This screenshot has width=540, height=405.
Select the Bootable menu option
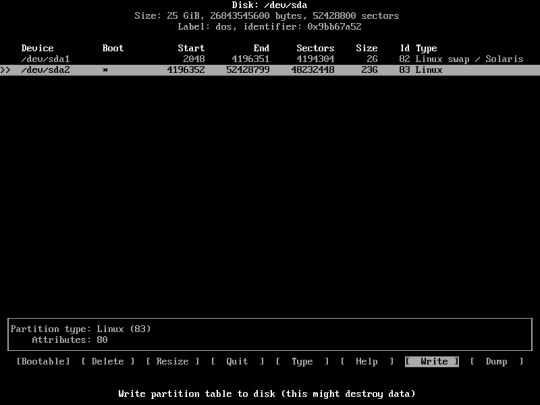43,361
